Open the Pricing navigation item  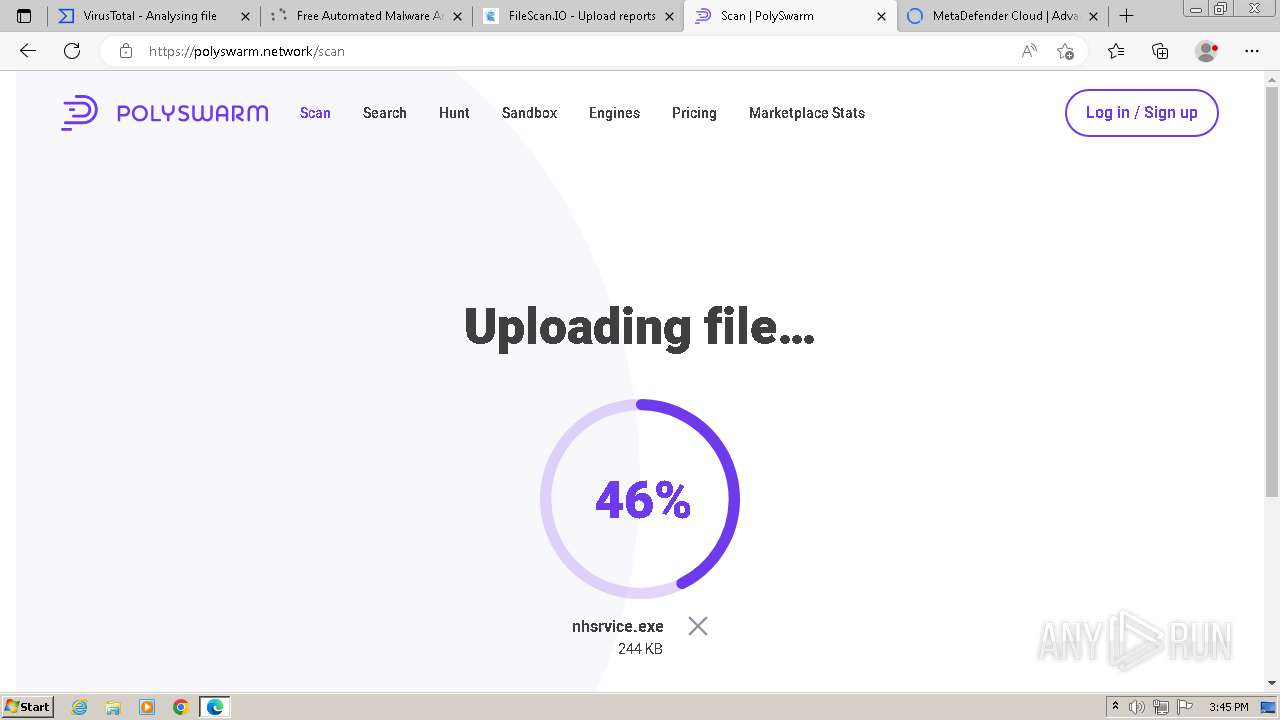694,113
